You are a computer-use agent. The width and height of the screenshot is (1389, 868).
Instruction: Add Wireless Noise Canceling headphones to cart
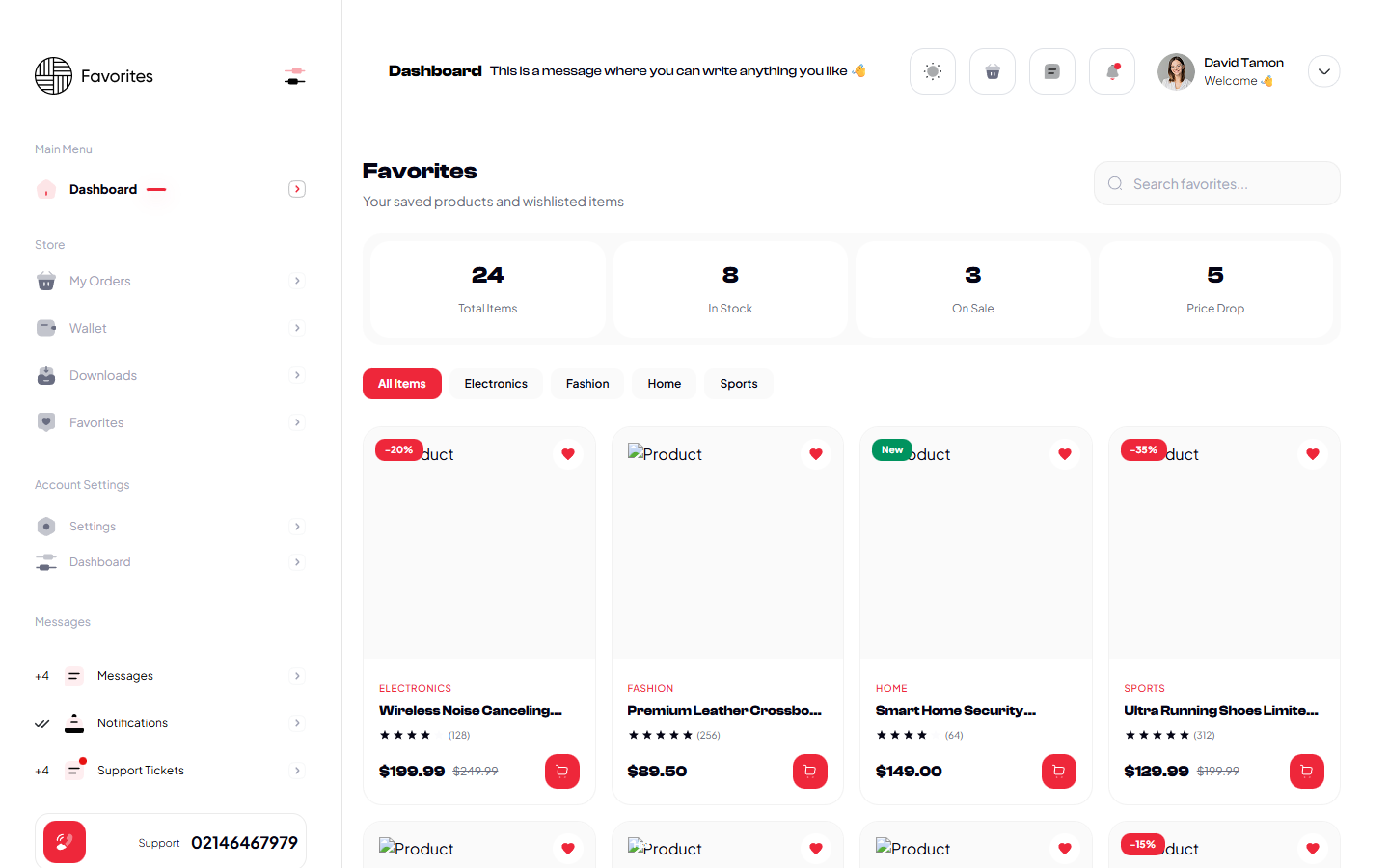coord(561,771)
